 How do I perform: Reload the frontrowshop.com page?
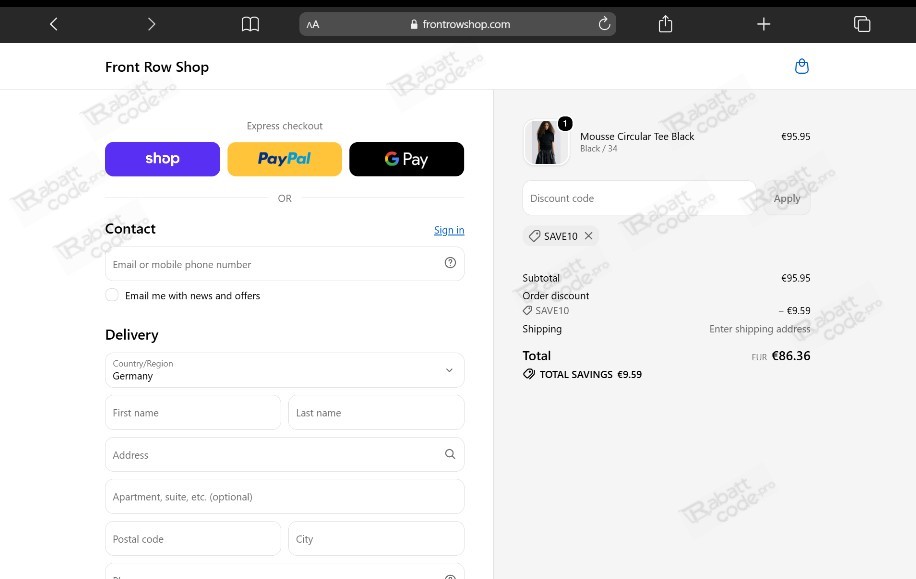tap(604, 23)
